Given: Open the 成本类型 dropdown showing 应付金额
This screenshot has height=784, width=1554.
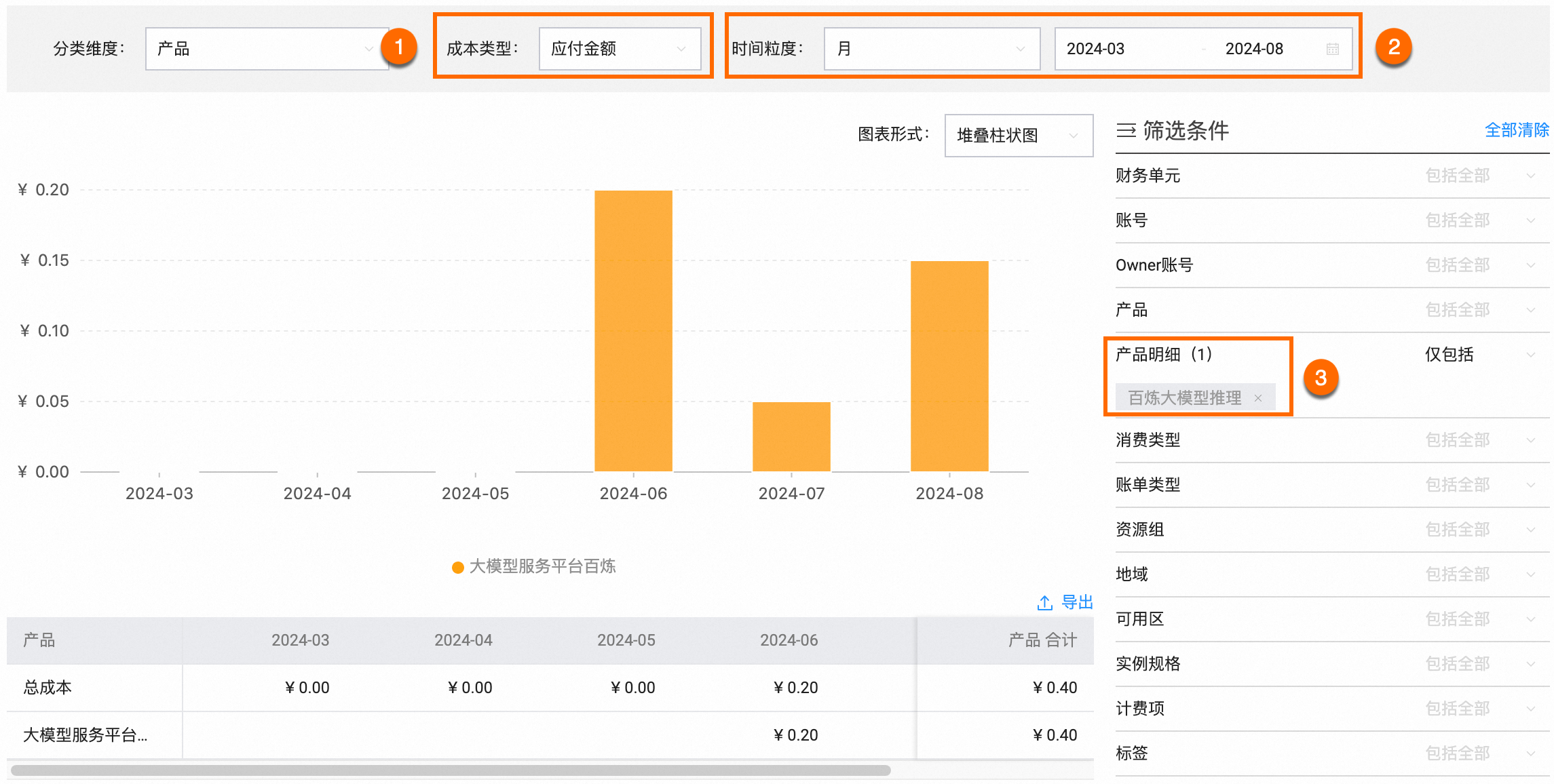Looking at the screenshot, I should point(620,49).
